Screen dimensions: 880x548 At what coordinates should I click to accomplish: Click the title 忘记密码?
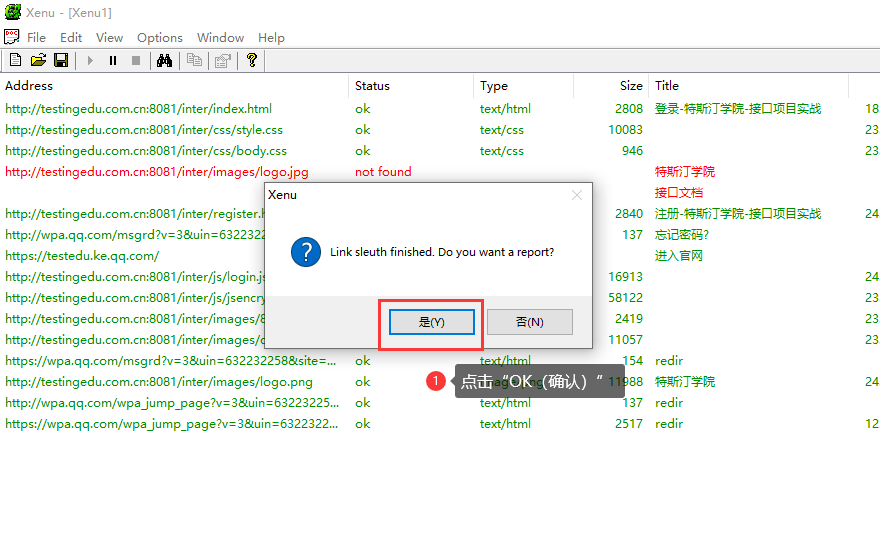(682, 235)
